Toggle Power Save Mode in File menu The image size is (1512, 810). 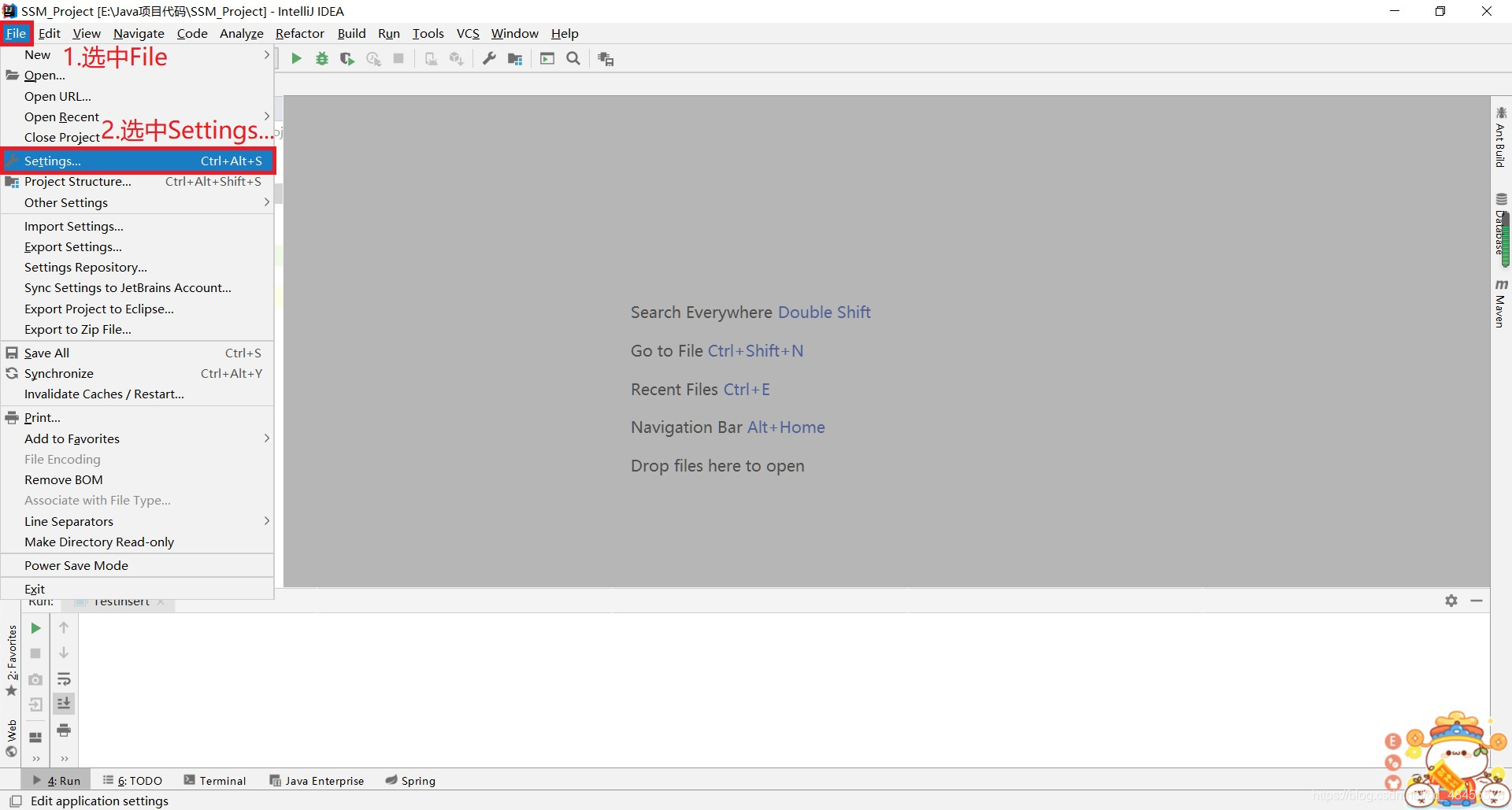(76, 565)
